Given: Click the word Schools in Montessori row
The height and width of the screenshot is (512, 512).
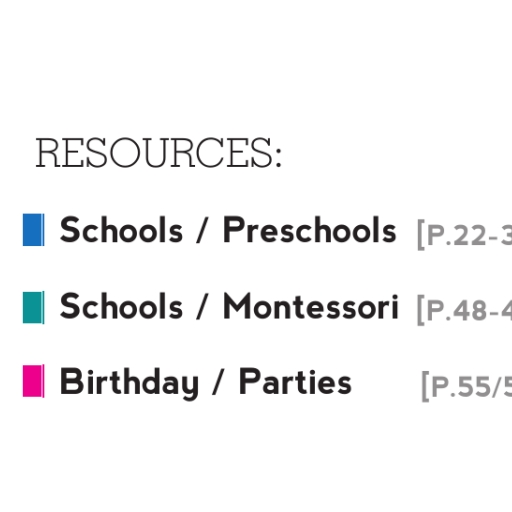Looking at the screenshot, I should point(121,306).
